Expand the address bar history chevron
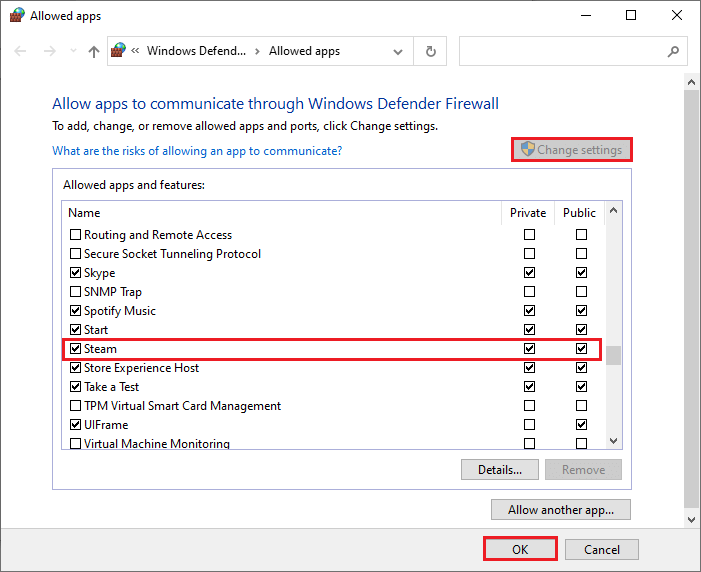The height and width of the screenshot is (572, 701). point(397,52)
